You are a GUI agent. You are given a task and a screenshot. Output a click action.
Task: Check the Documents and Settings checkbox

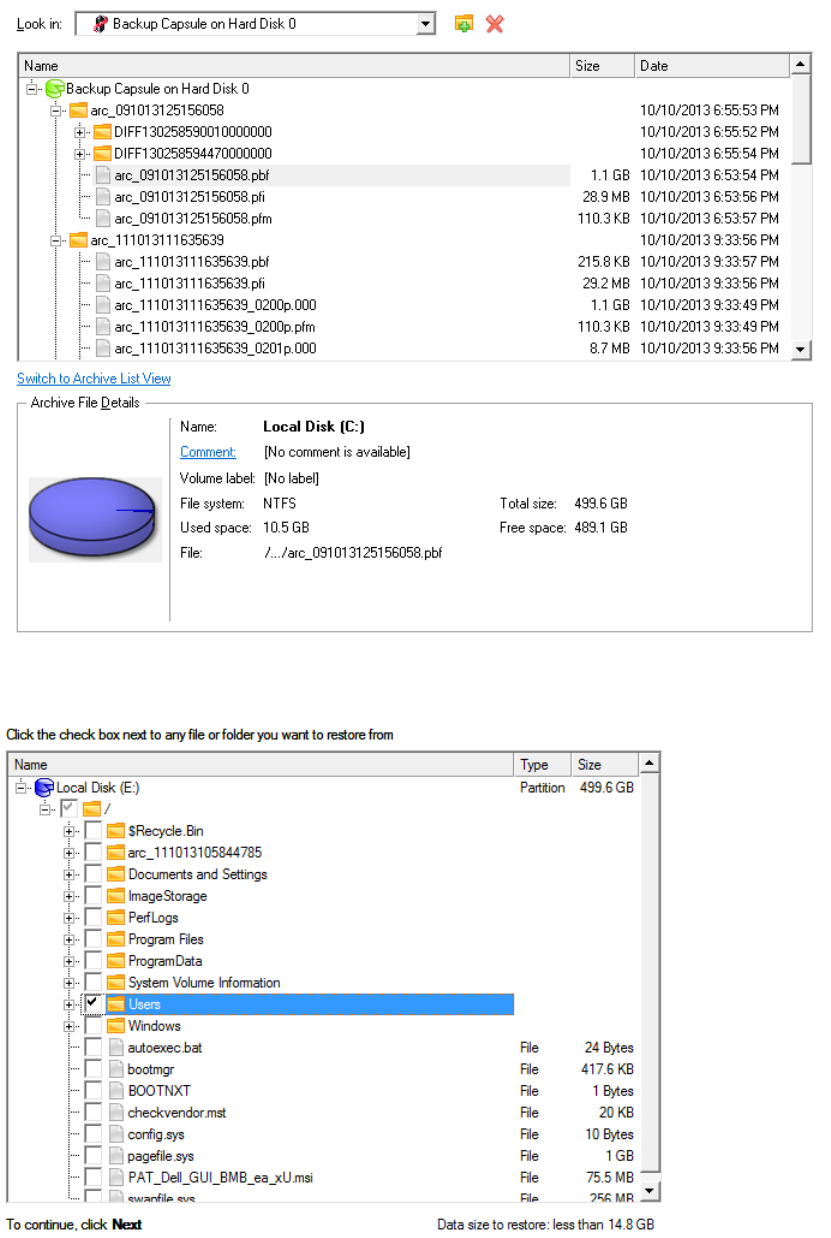pyautogui.click(x=93, y=874)
